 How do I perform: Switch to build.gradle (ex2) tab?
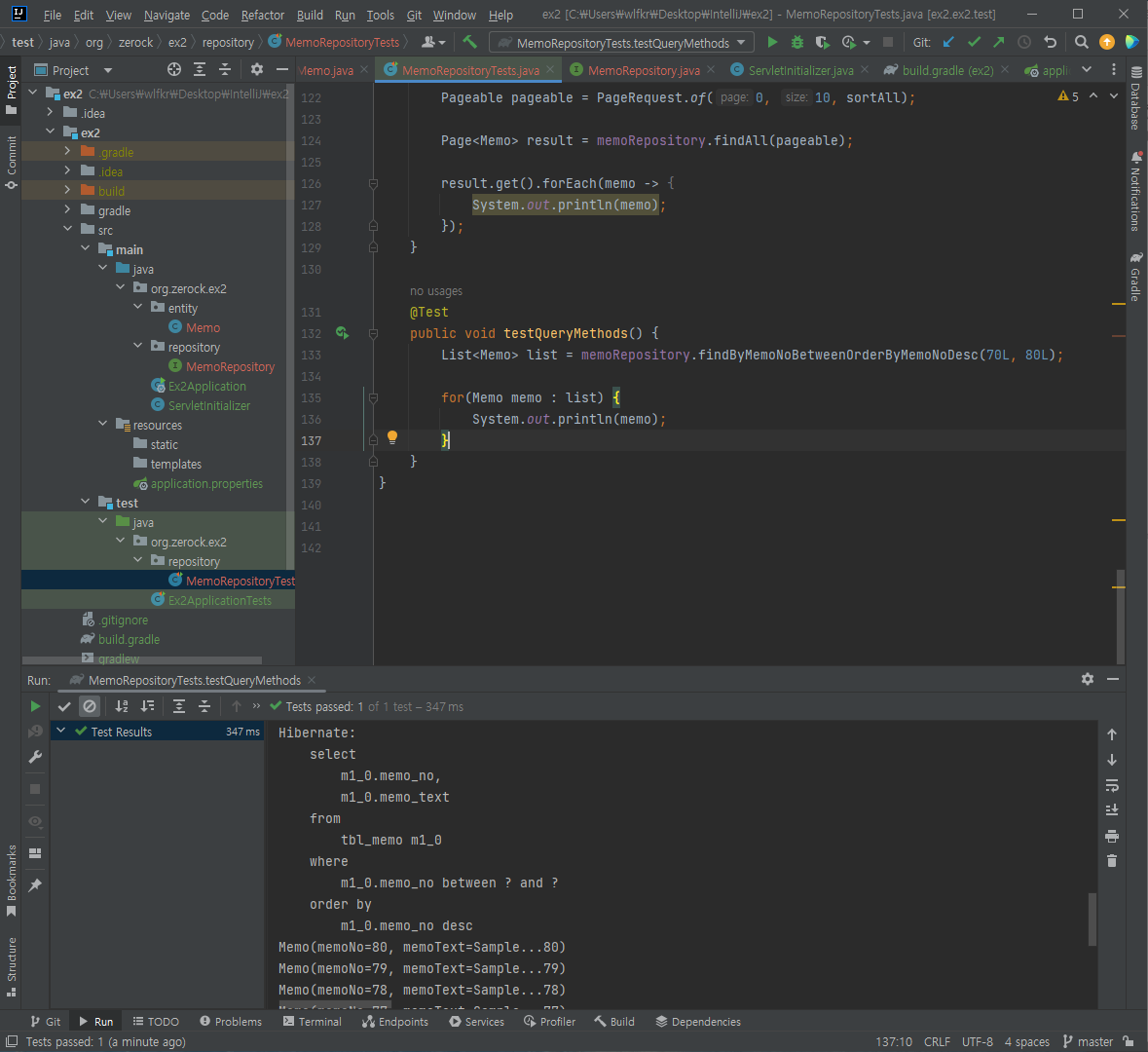point(947,70)
